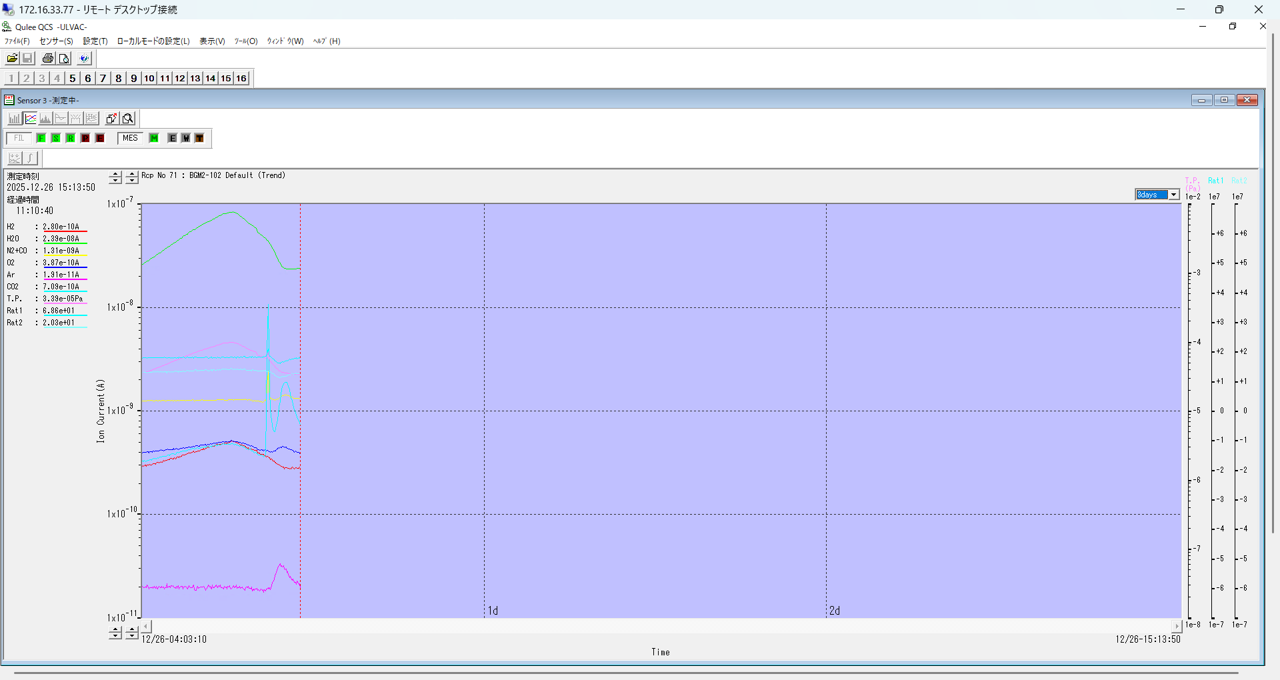Click the icon left of the magnifier

112,118
